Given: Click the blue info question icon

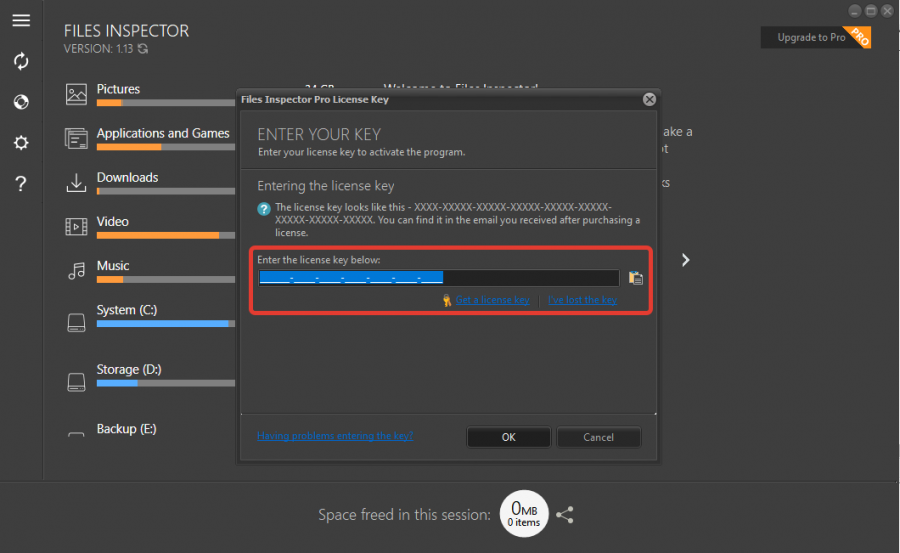Looking at the screenshot, I should [x=264, y=208].
